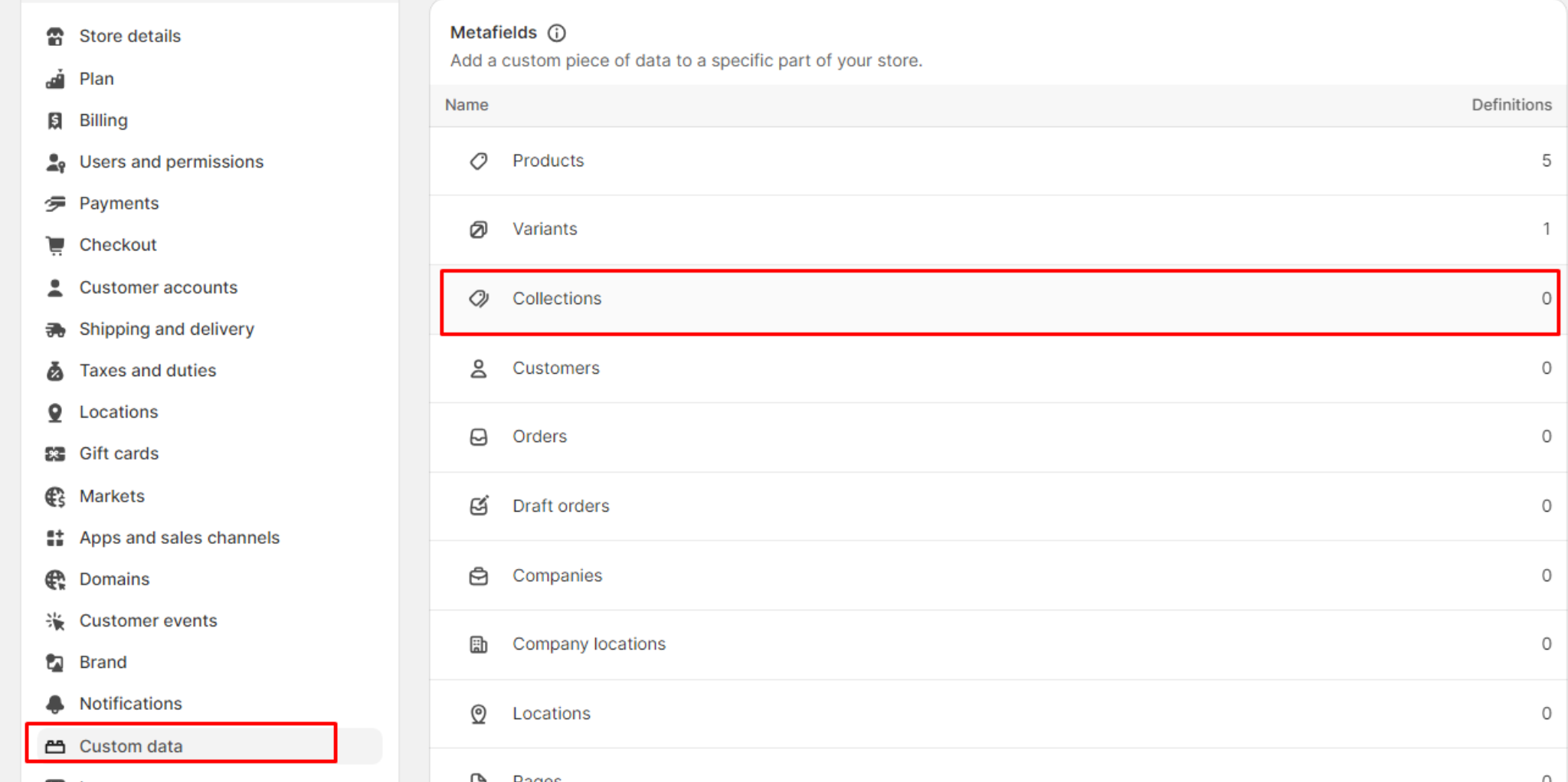Click the Orders inbox icon
This screenshot has height=782, width=1568.
479,437
